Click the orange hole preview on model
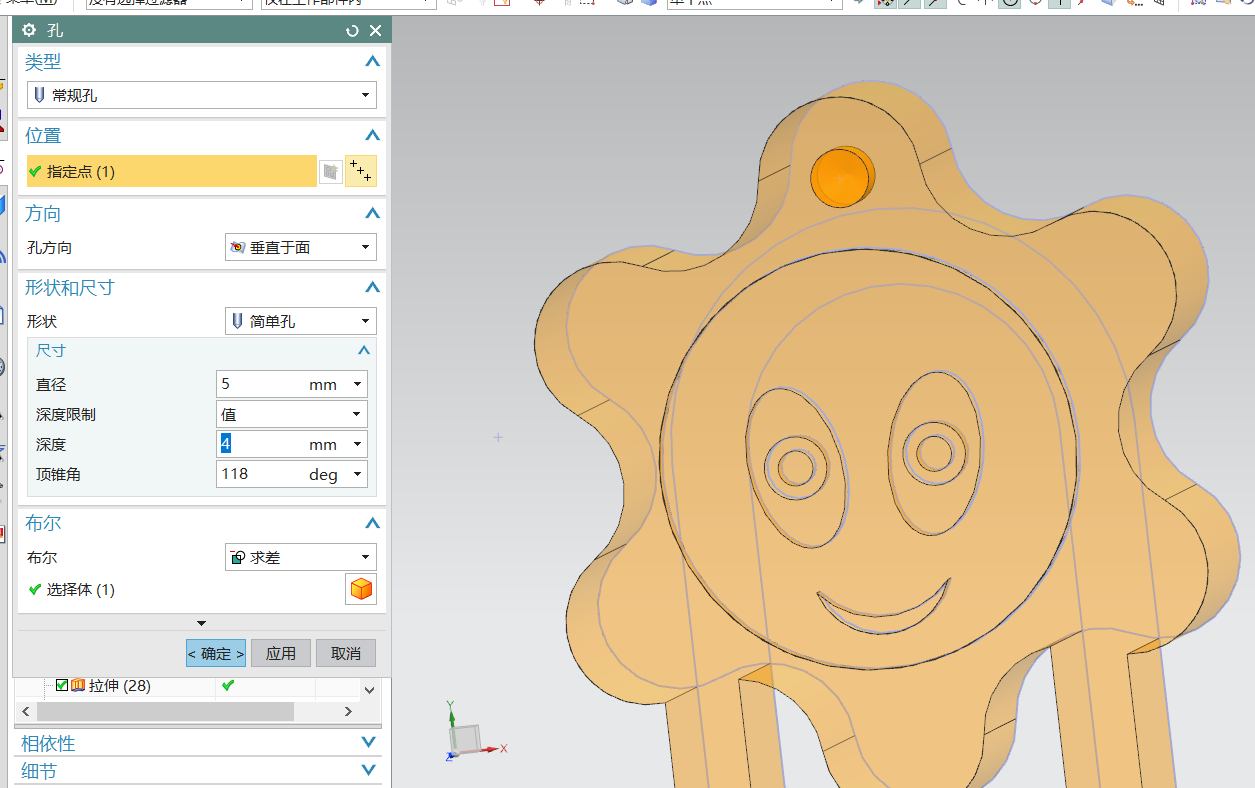Image resolution: width=1255 pixels, height=788 pixels. (841, 175)
